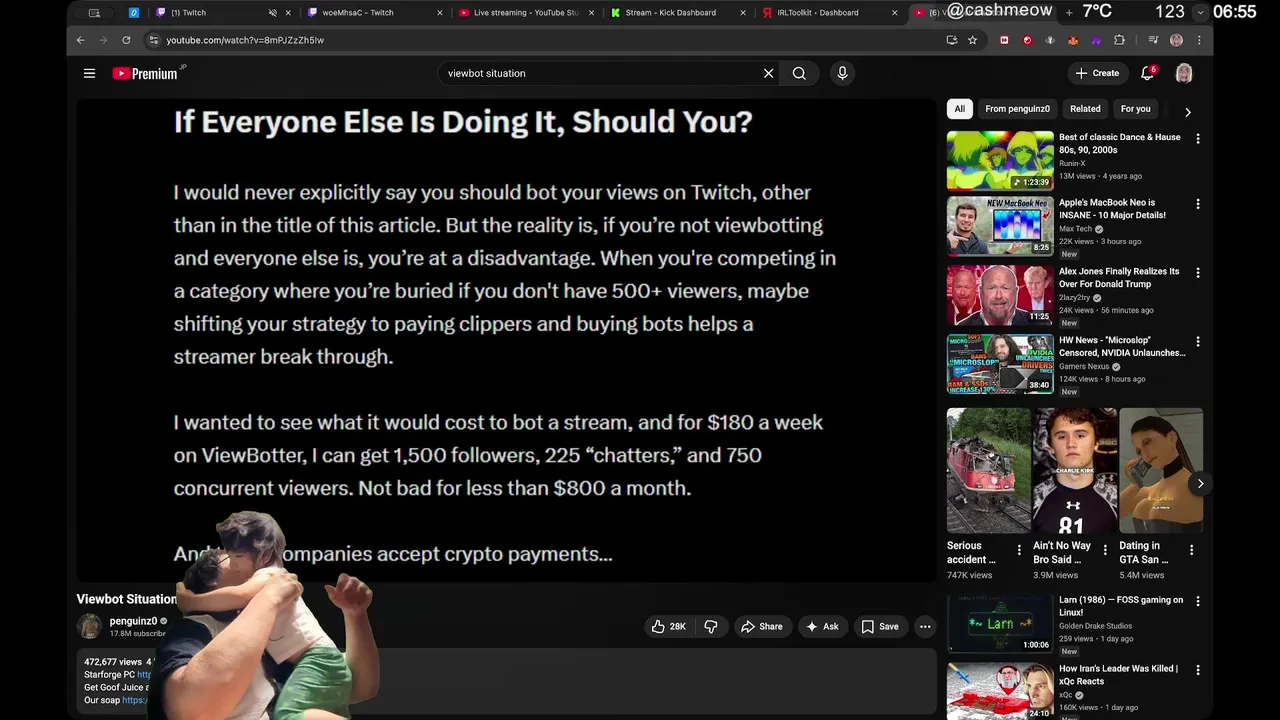Open YouTube notifications bell
Image resolution: width=1280 pixels, height=720 pixels.
pyautogui.click(x=1148, y=73)
